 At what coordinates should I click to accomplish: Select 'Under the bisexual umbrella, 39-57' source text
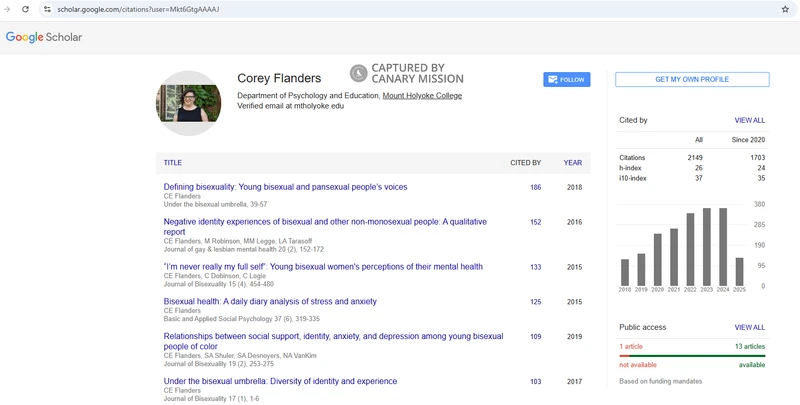click(215, 205)
